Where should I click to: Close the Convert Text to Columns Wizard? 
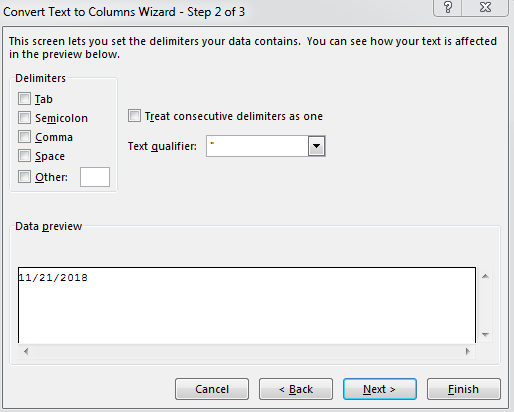pyautogui.click(x=485, y=7)
